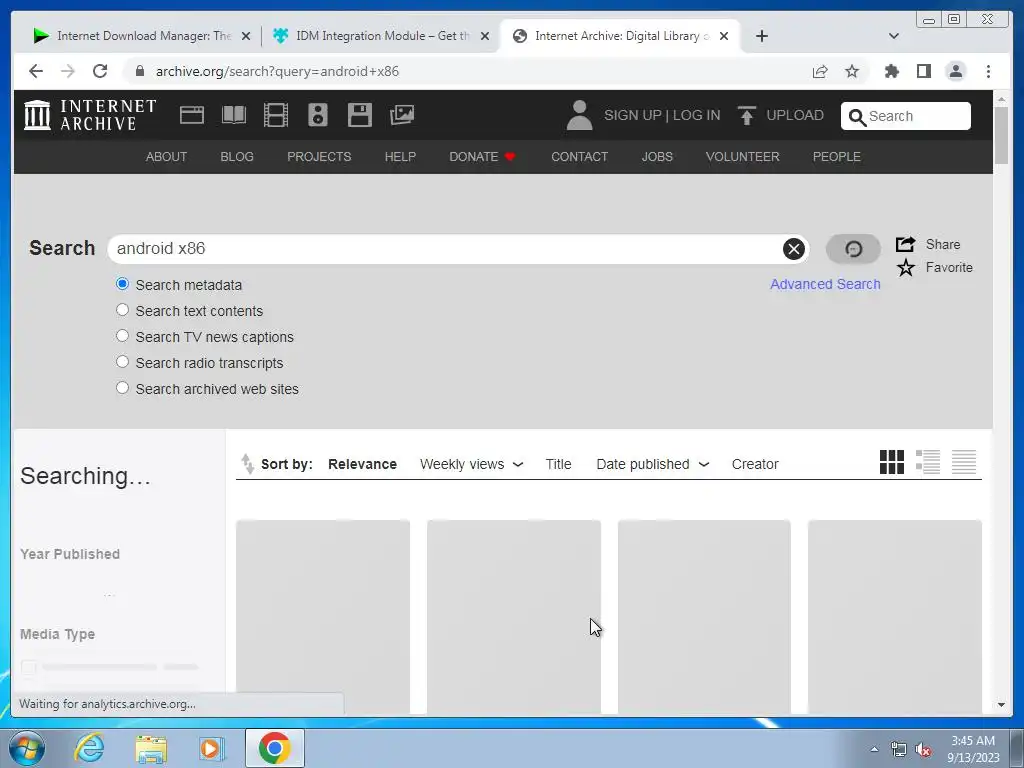
Task: Click SIGN UP | LOG IN link
Action: [662, 116]
